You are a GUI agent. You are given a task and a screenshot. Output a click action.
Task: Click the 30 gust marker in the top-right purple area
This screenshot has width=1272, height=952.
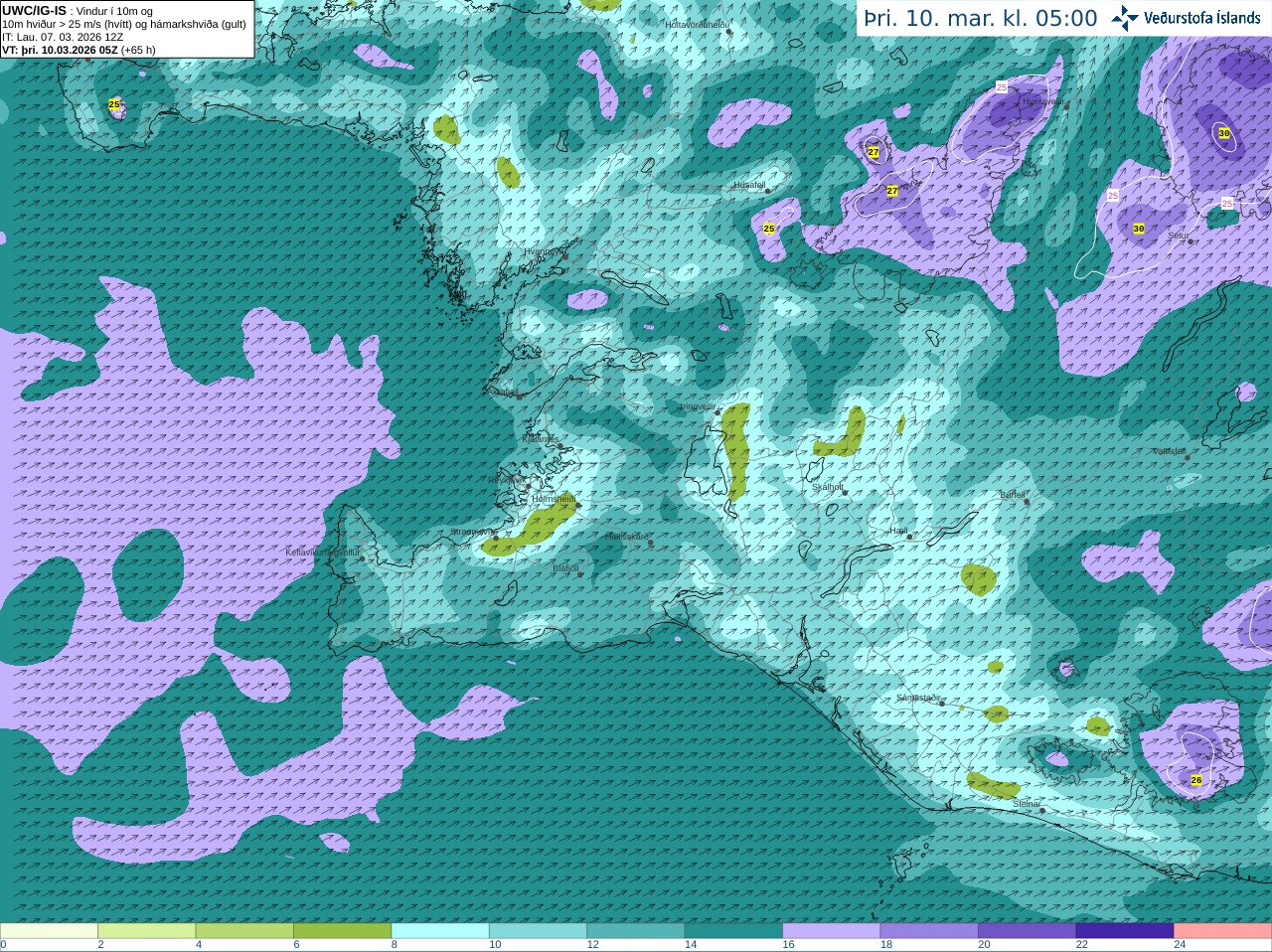[1223, 133]
